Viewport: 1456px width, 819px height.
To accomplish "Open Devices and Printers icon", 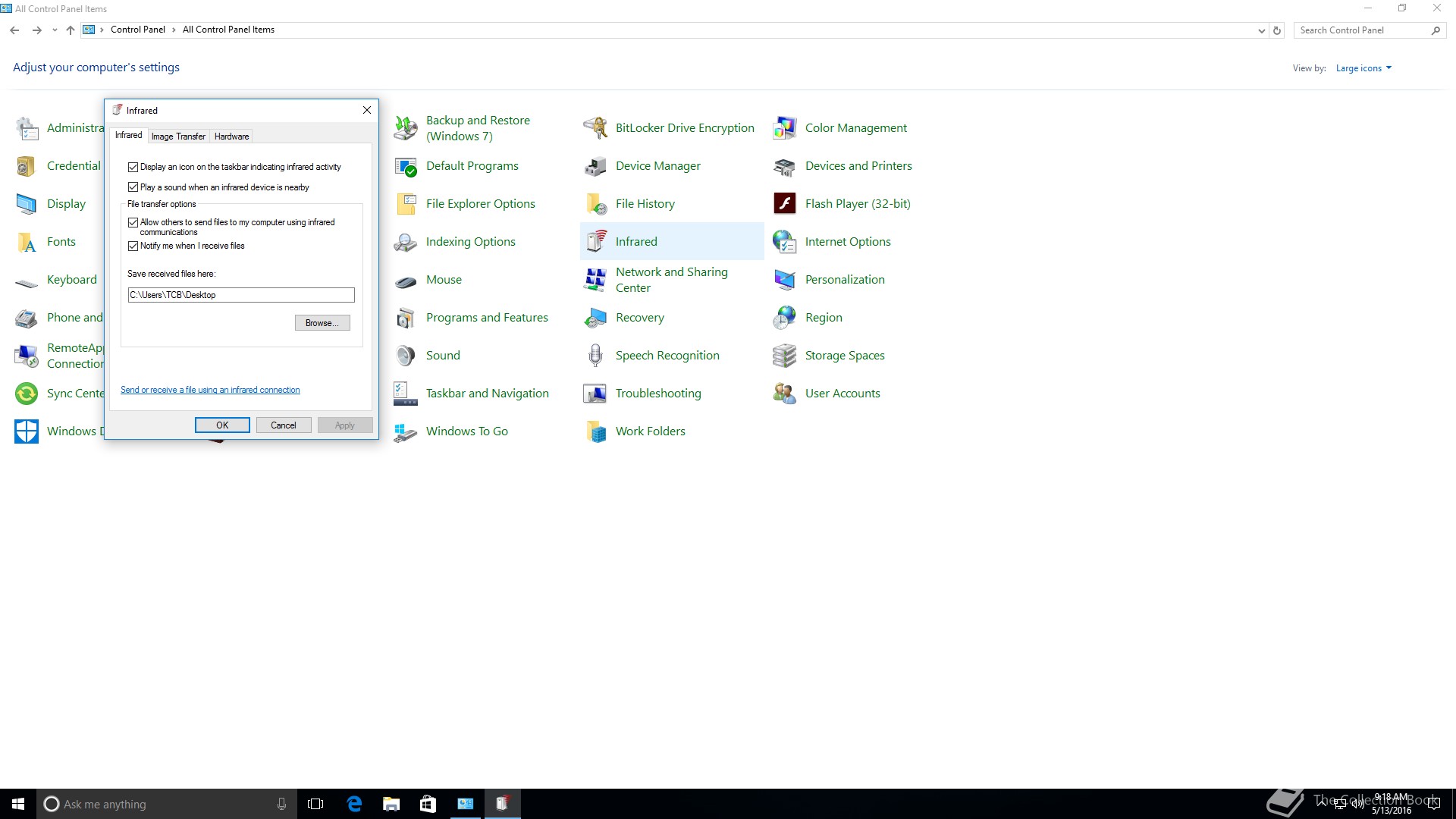I will click(785, 166).
